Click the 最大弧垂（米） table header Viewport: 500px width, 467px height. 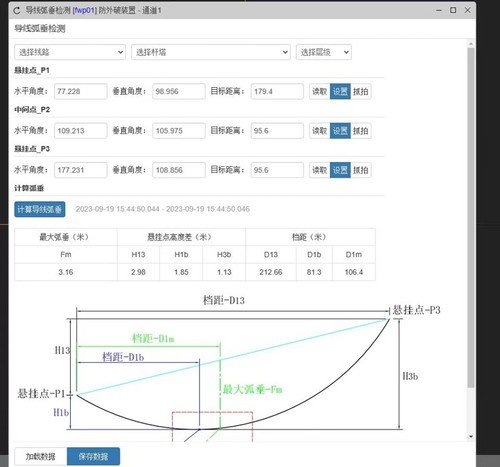tap(66, 237)
